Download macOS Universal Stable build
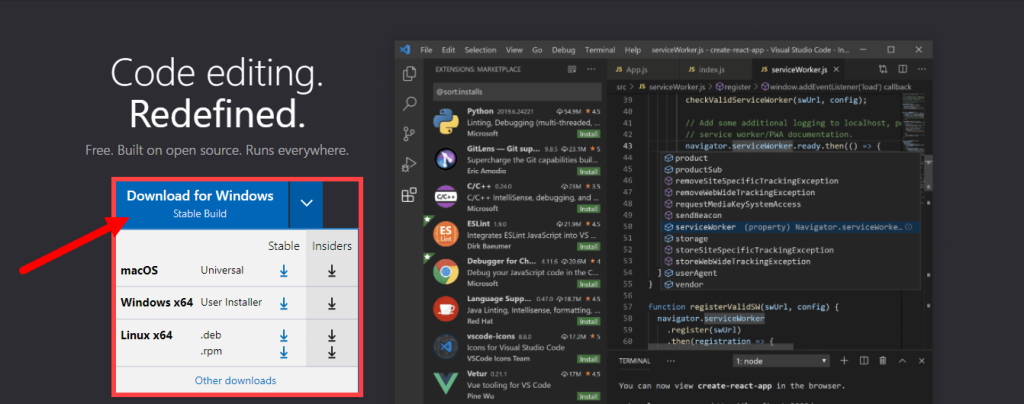This screenshot has width=1024, height=404. pyautogui.click(x=283, y=270)
